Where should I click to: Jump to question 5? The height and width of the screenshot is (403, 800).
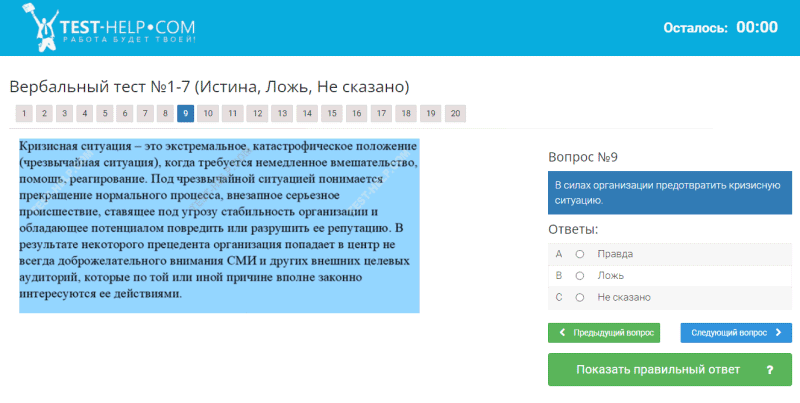click(105, 113)
